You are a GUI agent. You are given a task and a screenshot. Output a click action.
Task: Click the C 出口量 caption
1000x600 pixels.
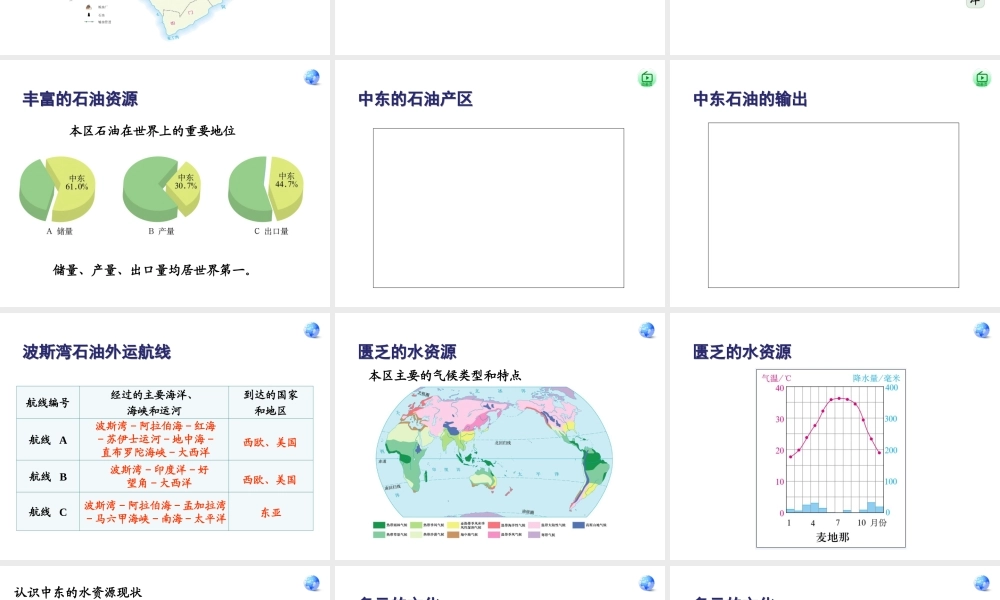[271, 231]
